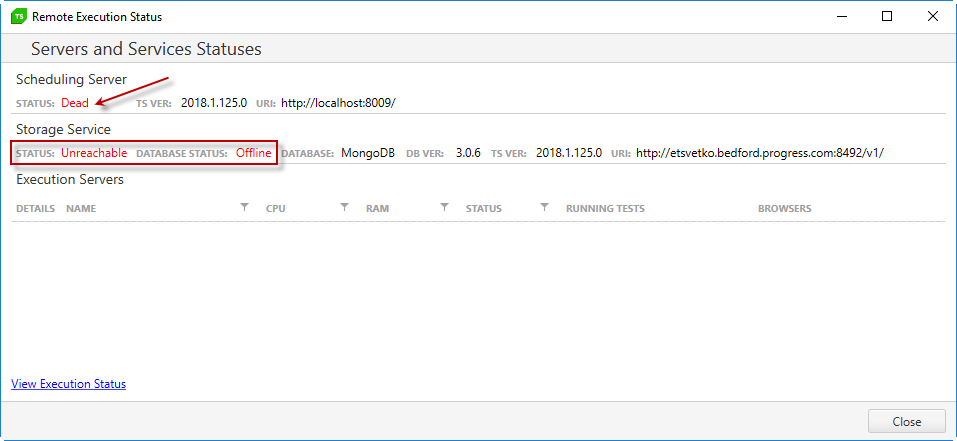Click Storage Service TS version 2018.1.125.0

(x=569, y=153)
